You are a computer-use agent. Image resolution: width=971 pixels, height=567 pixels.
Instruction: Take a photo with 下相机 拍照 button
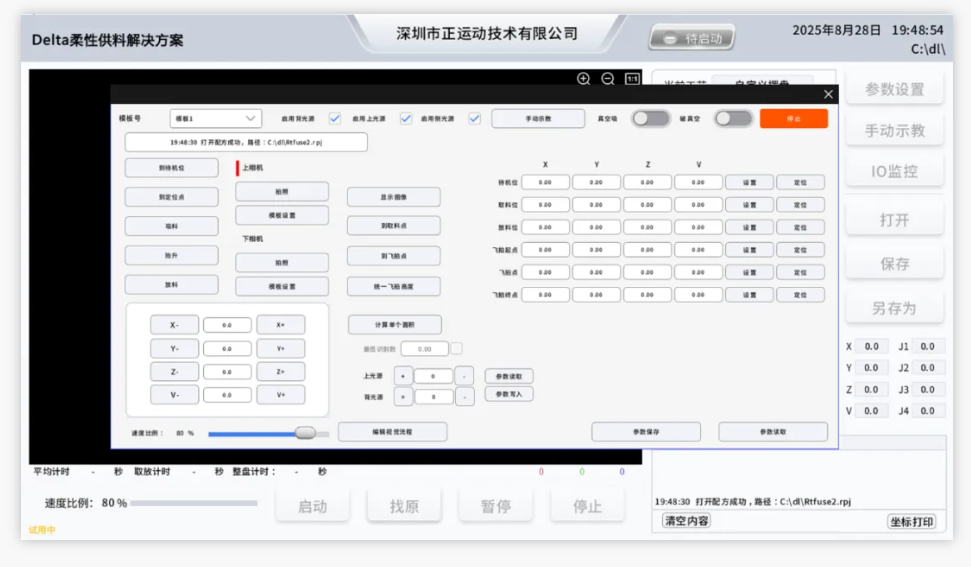282,262
